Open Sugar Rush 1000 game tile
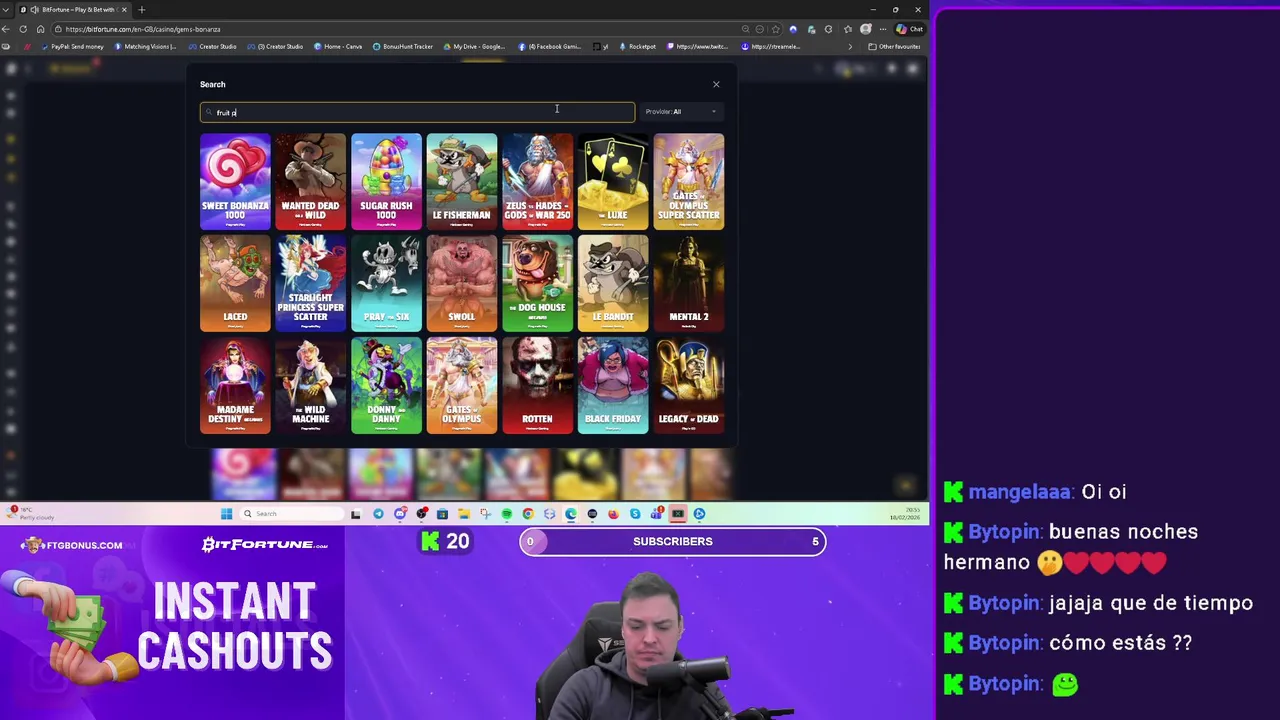 pos(386,181)
